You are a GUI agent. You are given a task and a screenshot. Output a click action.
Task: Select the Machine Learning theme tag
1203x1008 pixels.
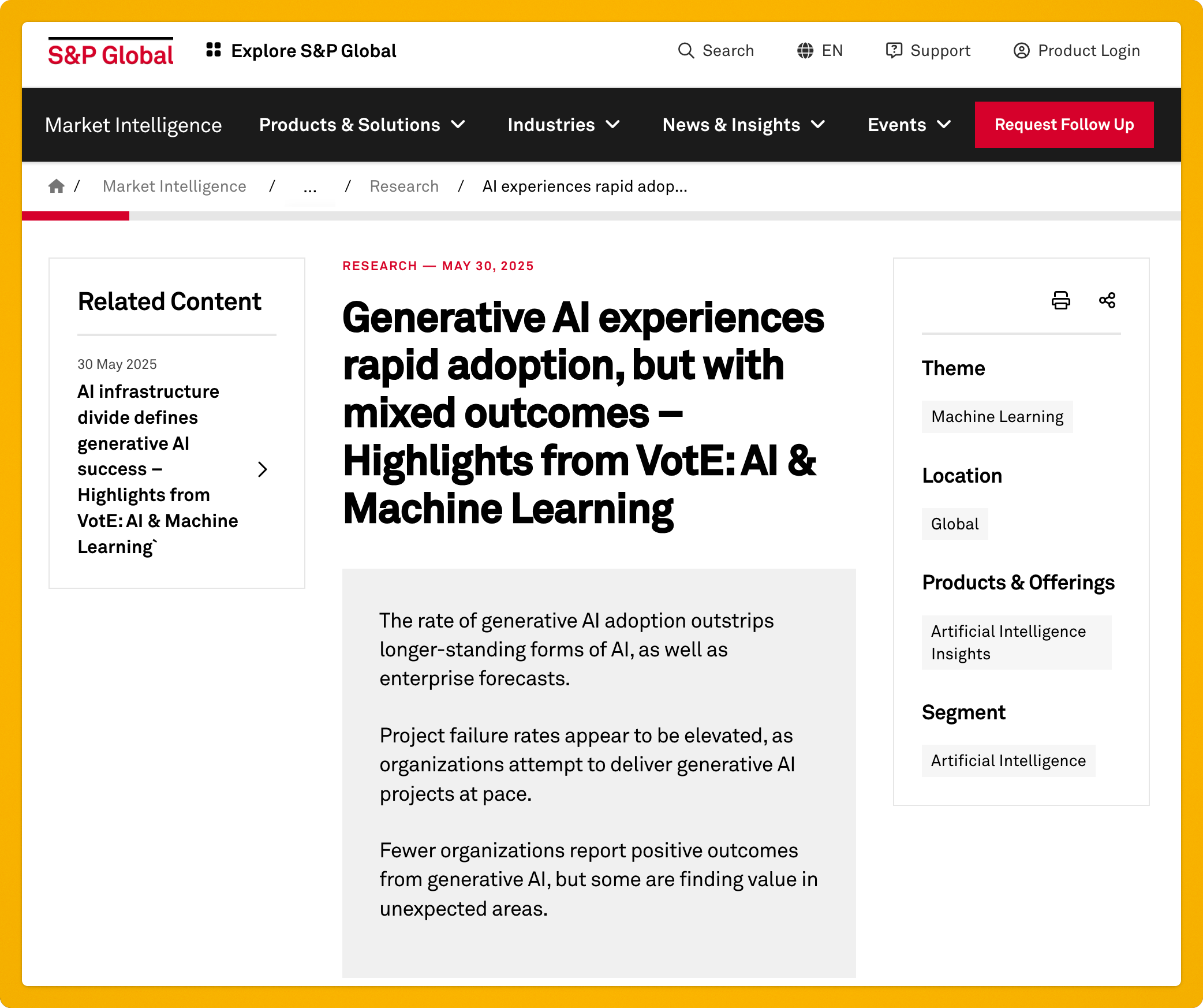tap(997, 416)
